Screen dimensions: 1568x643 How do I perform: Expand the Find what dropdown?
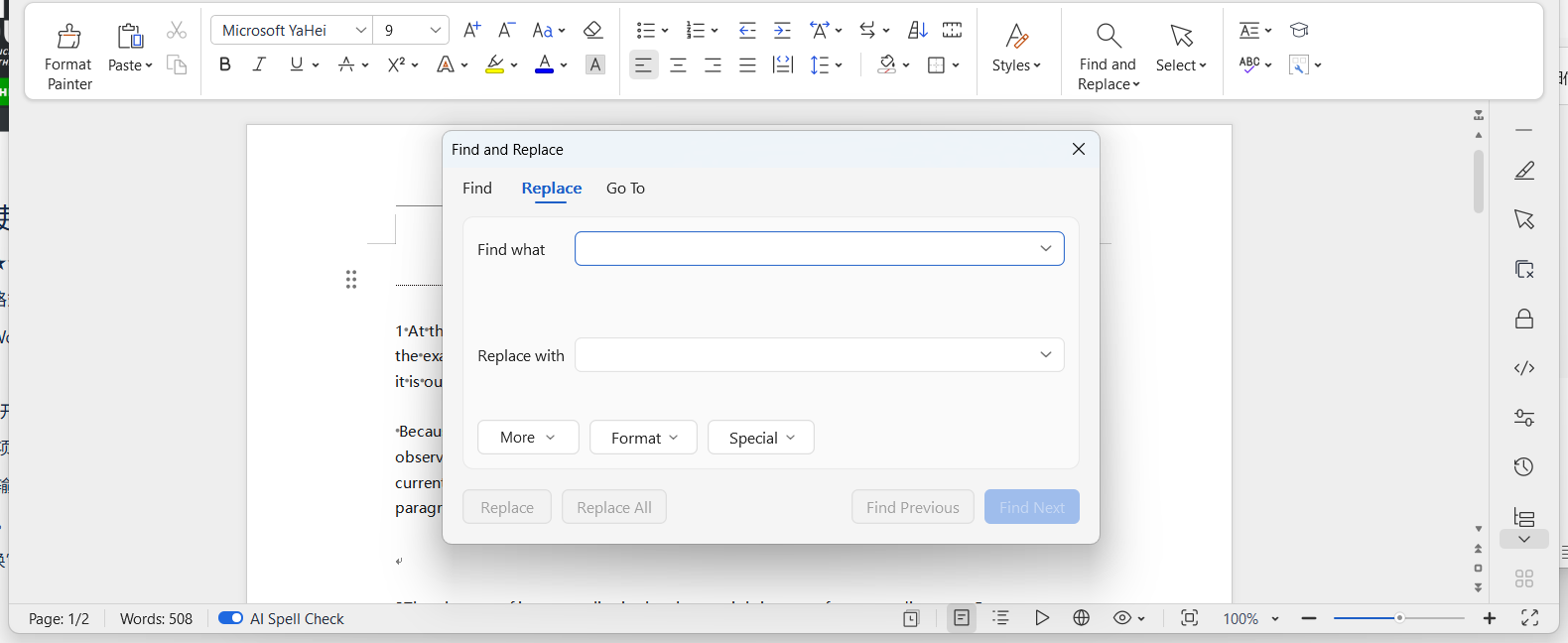coord(1045,249)
